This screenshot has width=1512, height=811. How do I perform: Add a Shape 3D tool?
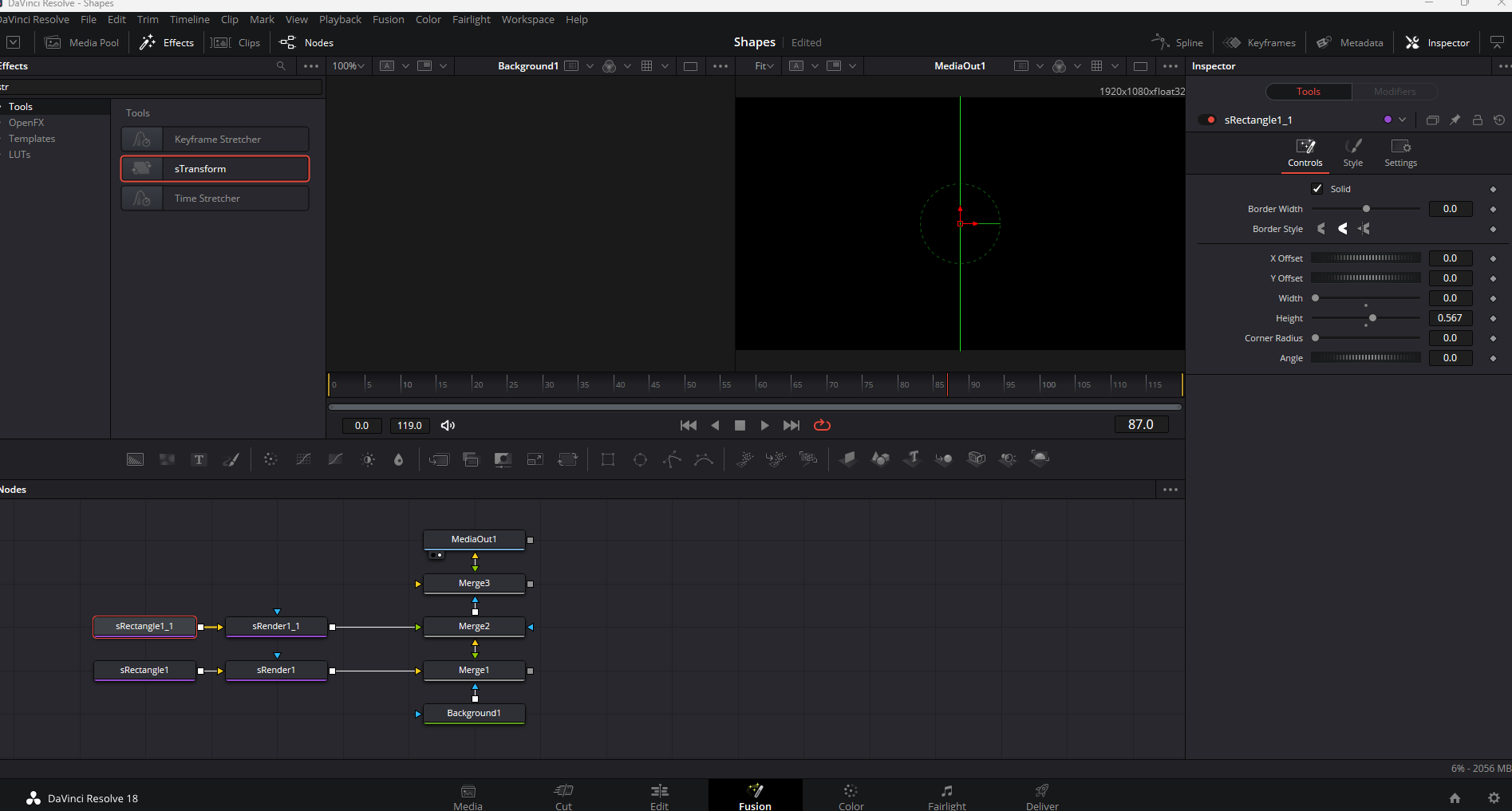pos(880,459)
